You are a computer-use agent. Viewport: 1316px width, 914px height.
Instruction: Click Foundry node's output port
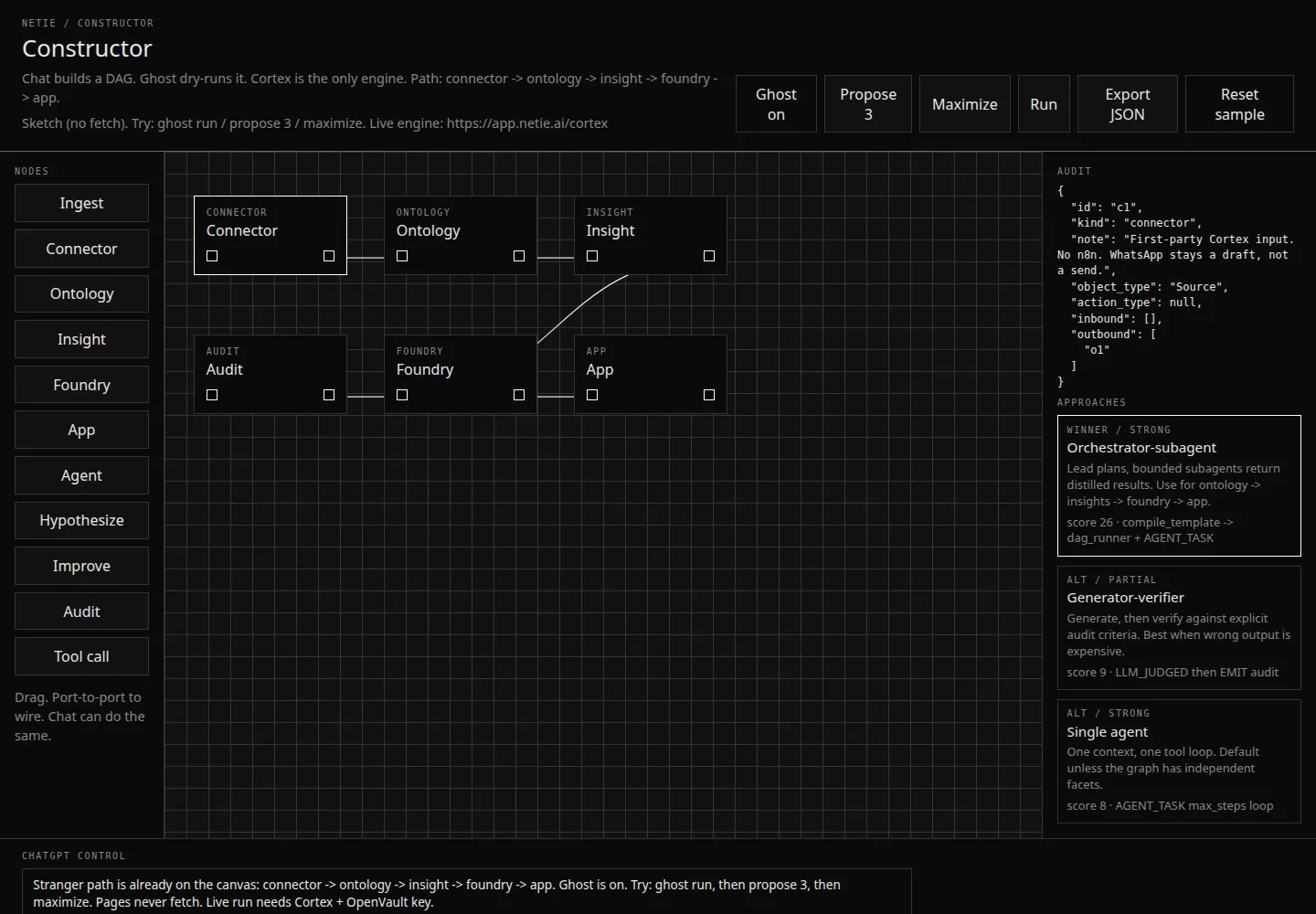coord(519,395)
